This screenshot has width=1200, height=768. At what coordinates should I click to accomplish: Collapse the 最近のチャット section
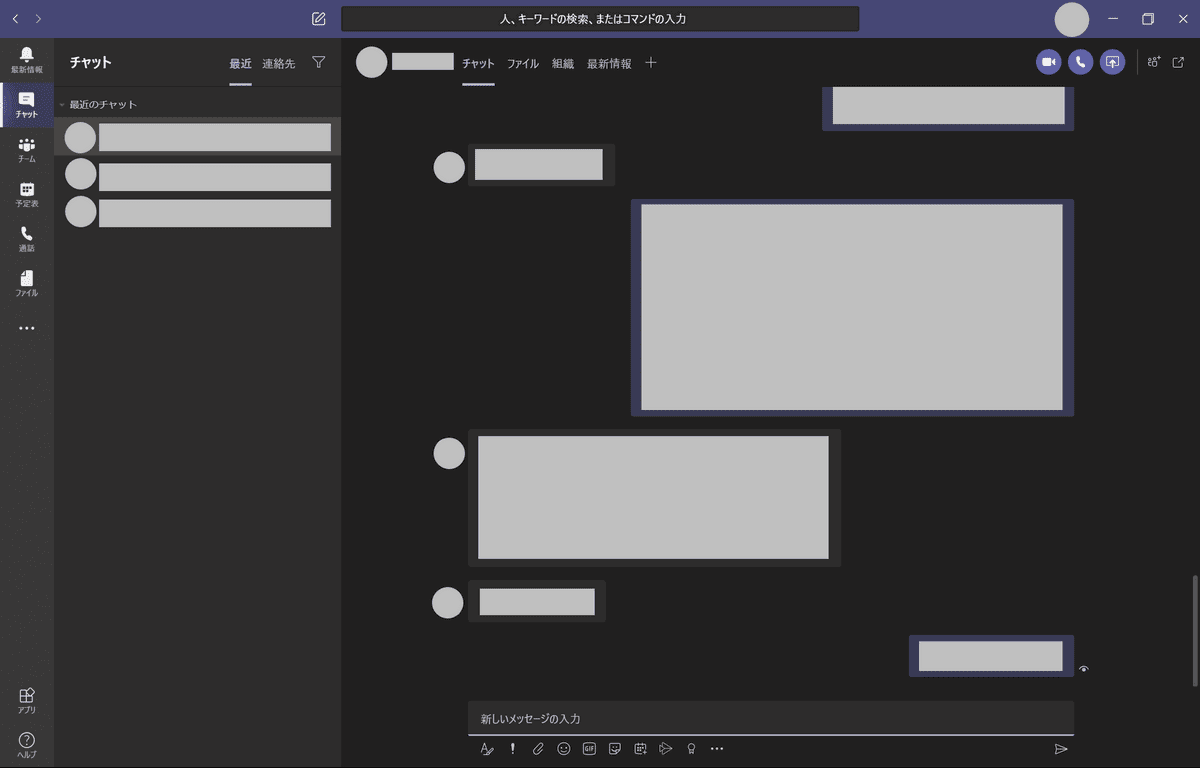pos(62,105)
